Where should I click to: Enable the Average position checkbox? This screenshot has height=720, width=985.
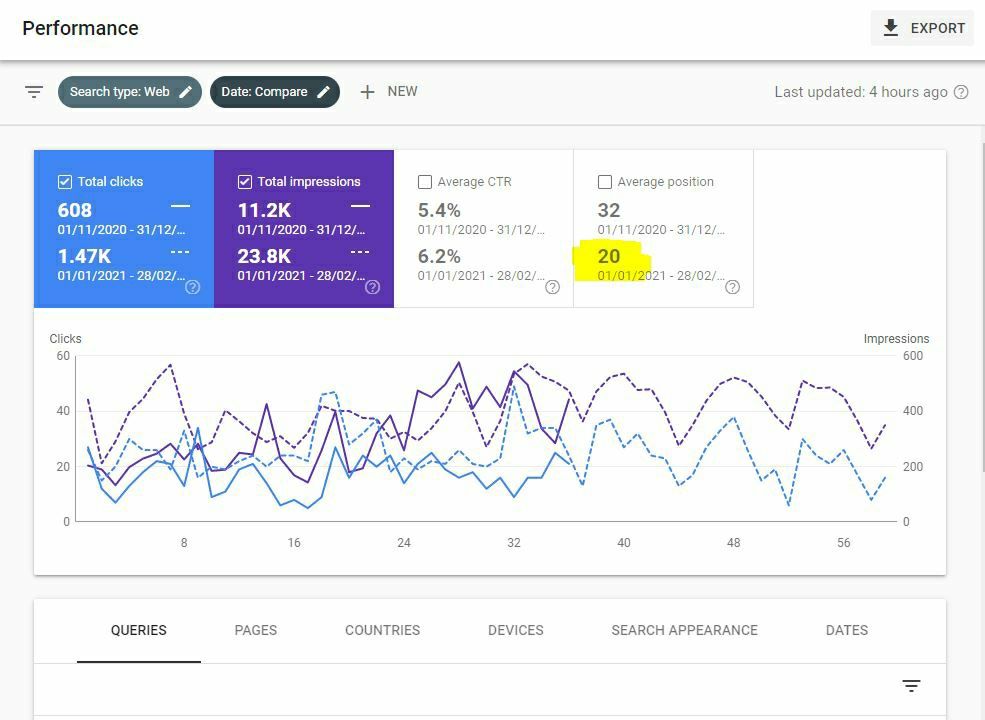(605, 182)
